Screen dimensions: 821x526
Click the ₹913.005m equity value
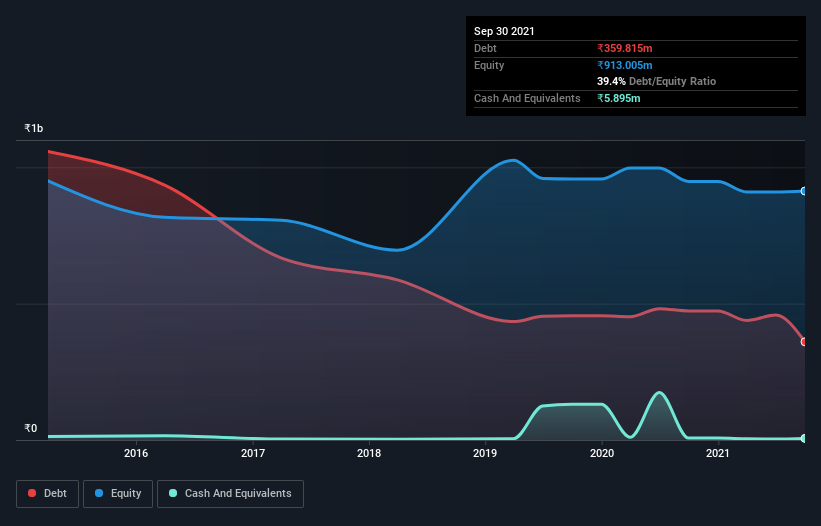pos(625,65)
